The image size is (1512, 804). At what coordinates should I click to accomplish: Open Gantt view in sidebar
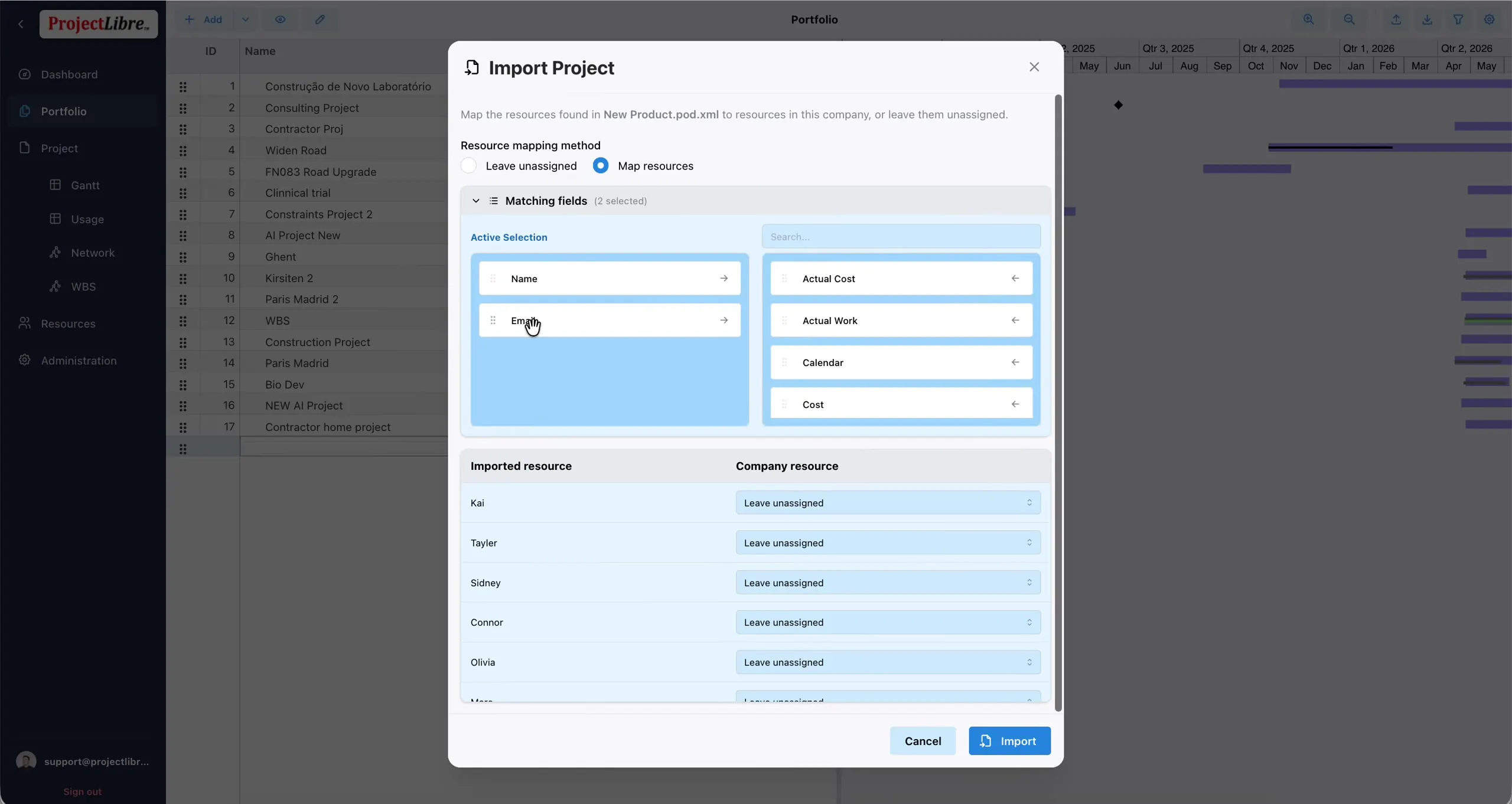[85, 185]
